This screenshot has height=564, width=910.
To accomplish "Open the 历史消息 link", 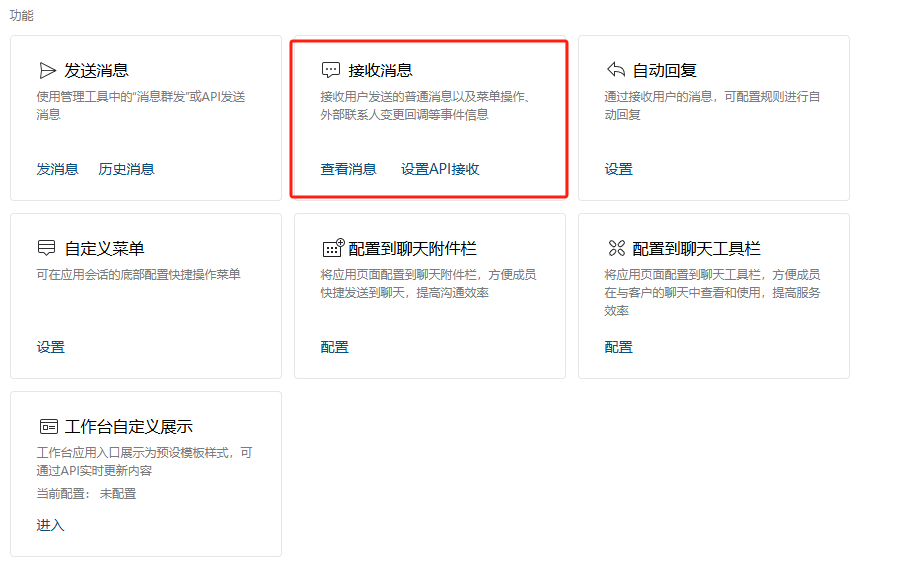I will coord(127,169).
